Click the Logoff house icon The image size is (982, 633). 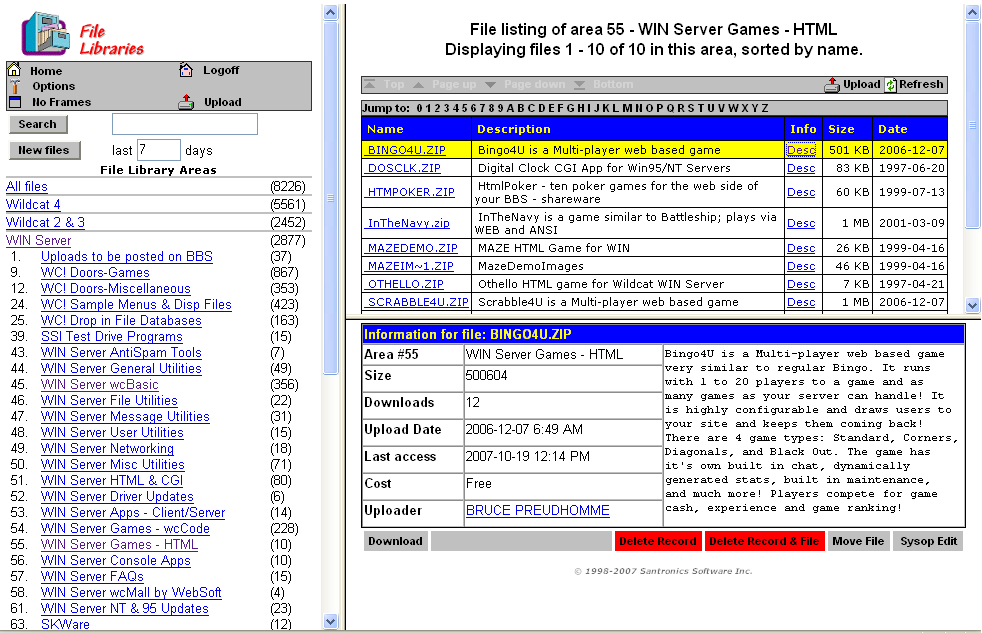pos(186,70)
